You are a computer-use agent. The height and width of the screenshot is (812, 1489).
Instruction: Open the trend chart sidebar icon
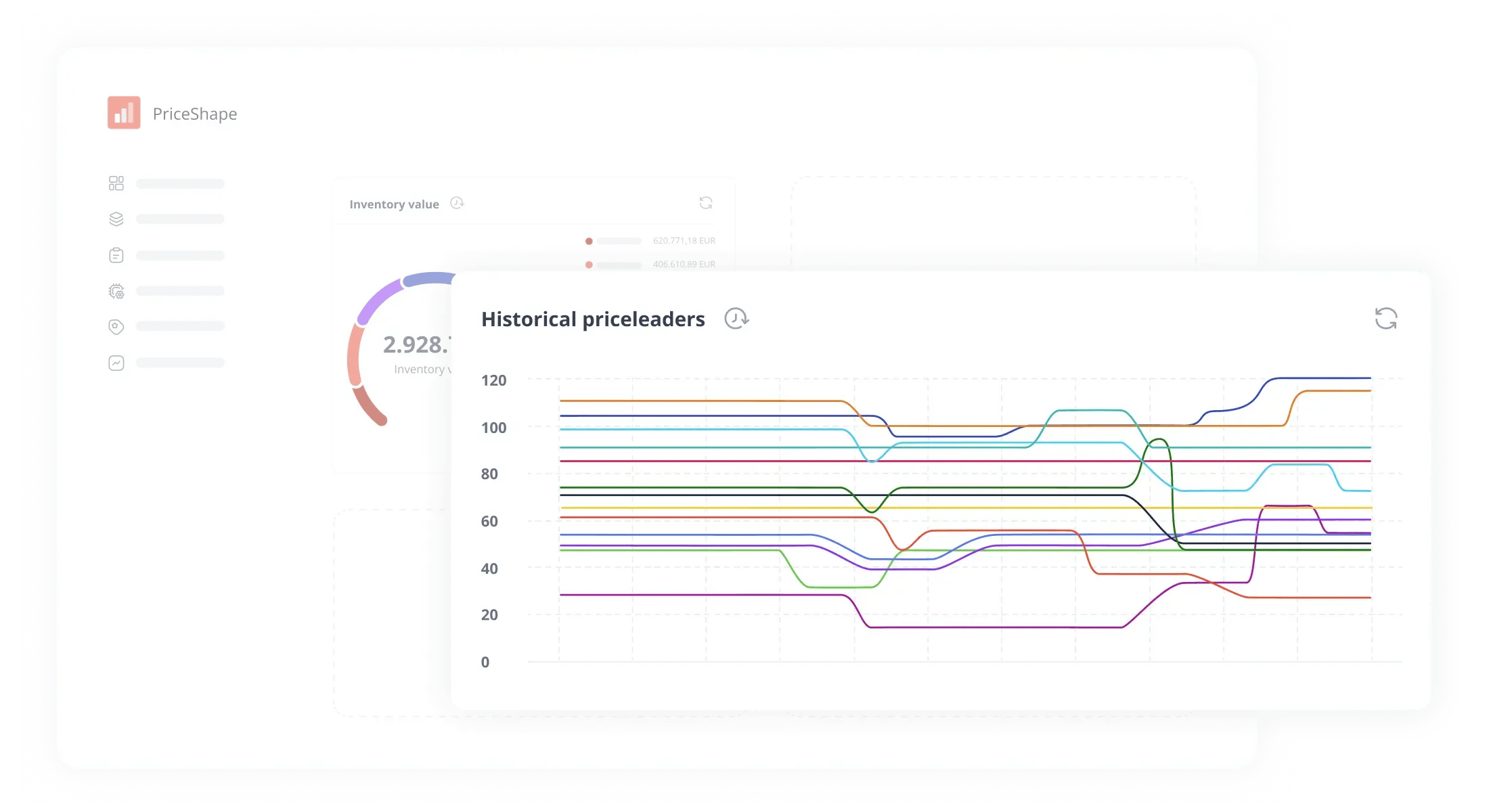(x=116, y=363)
